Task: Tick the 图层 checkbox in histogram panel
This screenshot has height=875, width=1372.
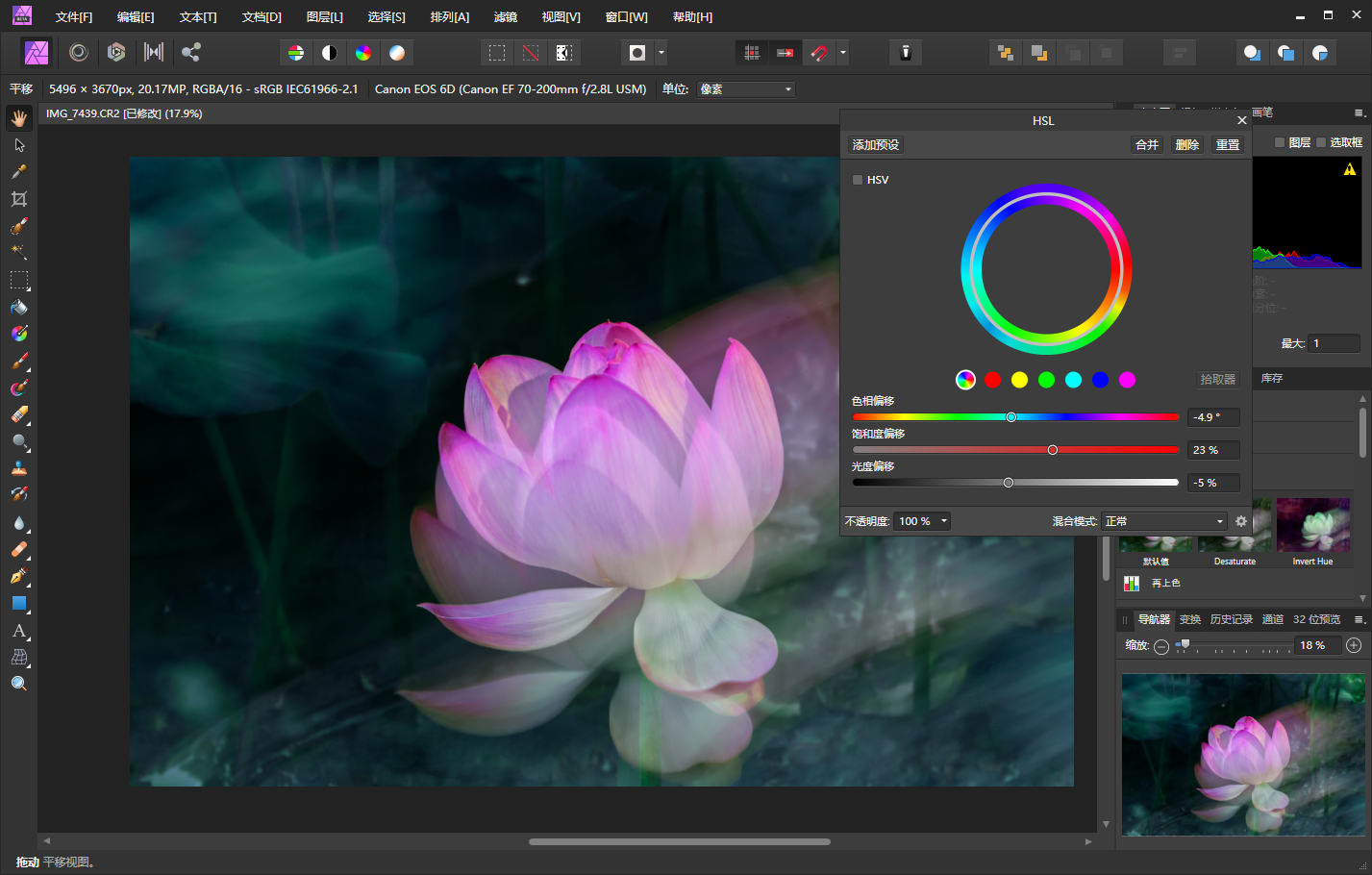Action: [x=1280, y=142]
